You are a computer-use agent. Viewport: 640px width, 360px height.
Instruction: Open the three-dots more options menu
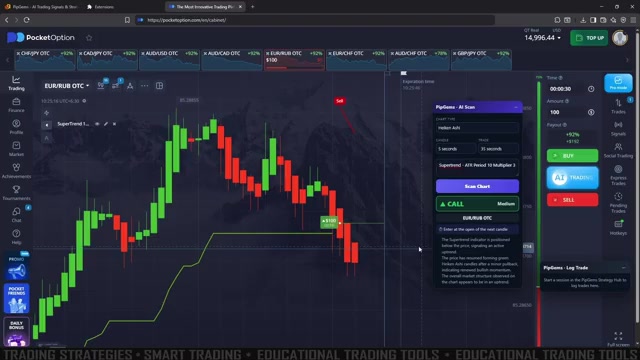click(x=144, y=86)
